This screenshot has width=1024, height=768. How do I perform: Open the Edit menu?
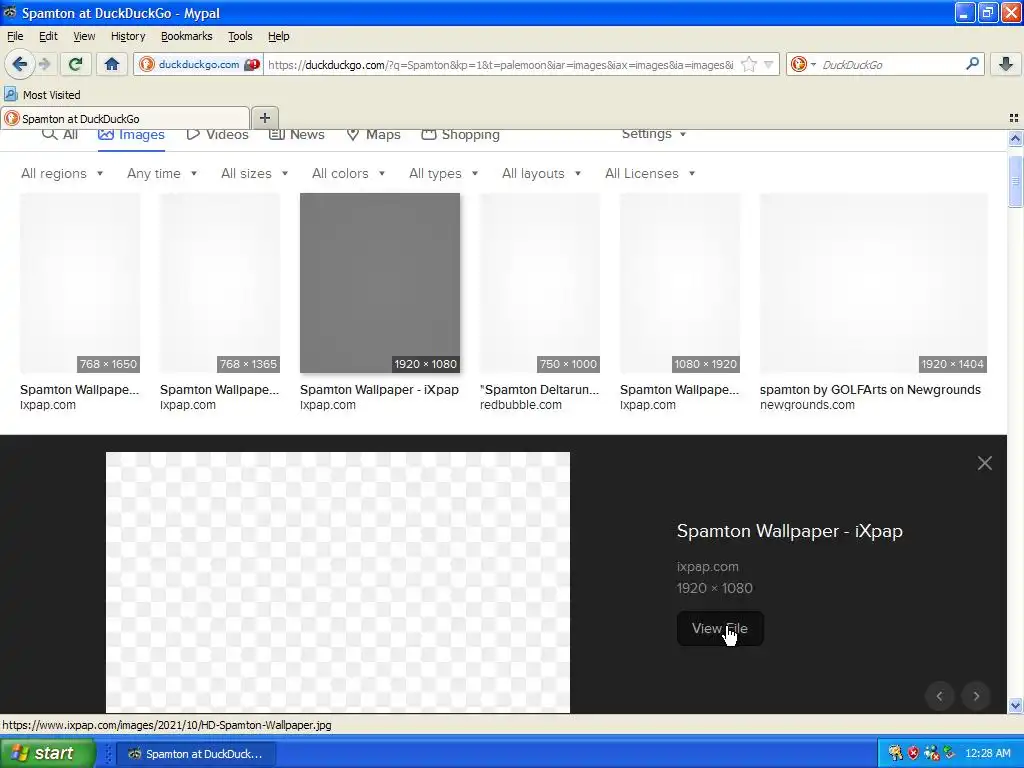click(48, 36)
